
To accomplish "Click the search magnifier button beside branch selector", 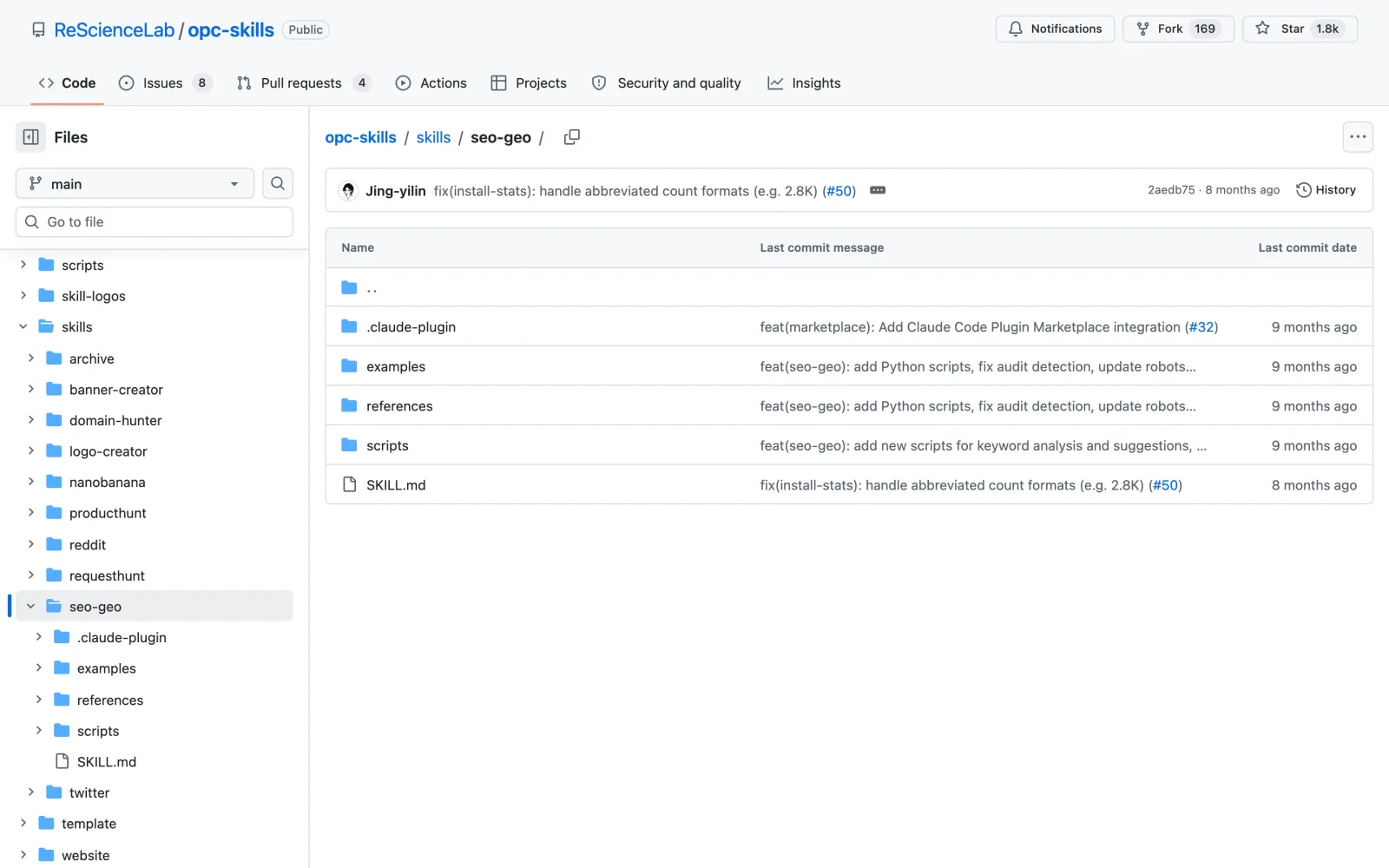I will click(x=278, y=183).
